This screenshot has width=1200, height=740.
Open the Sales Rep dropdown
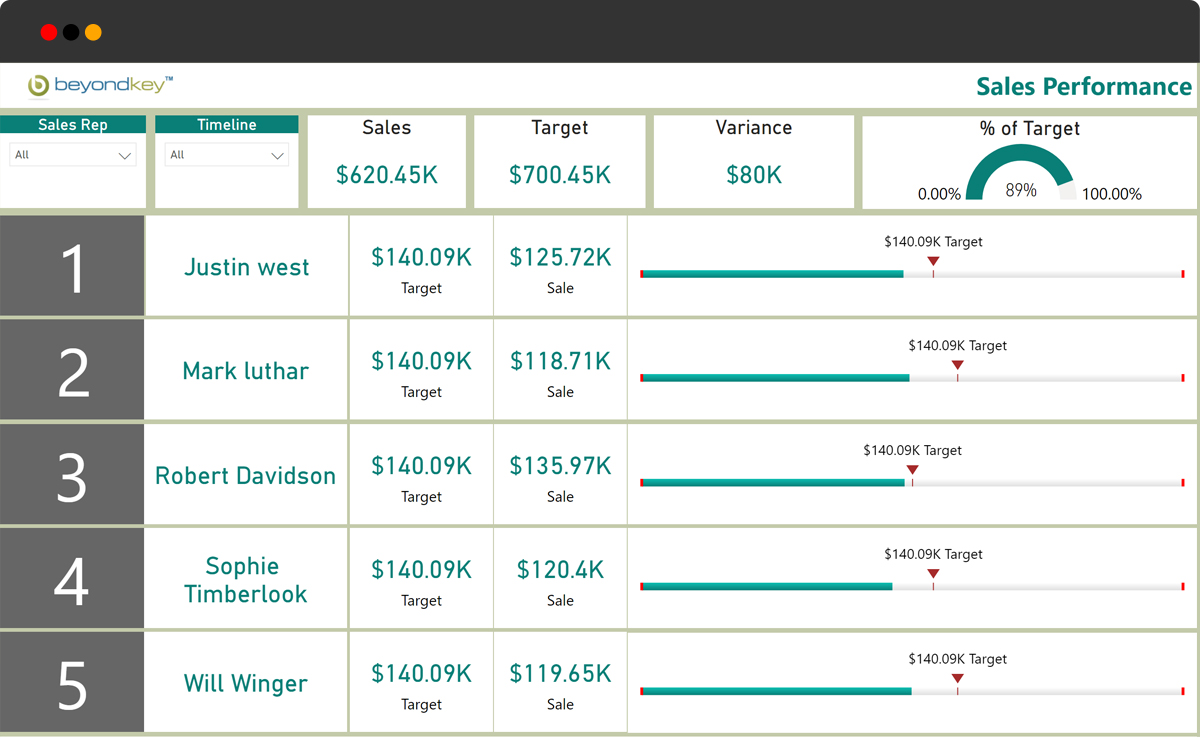click(73, 155)
